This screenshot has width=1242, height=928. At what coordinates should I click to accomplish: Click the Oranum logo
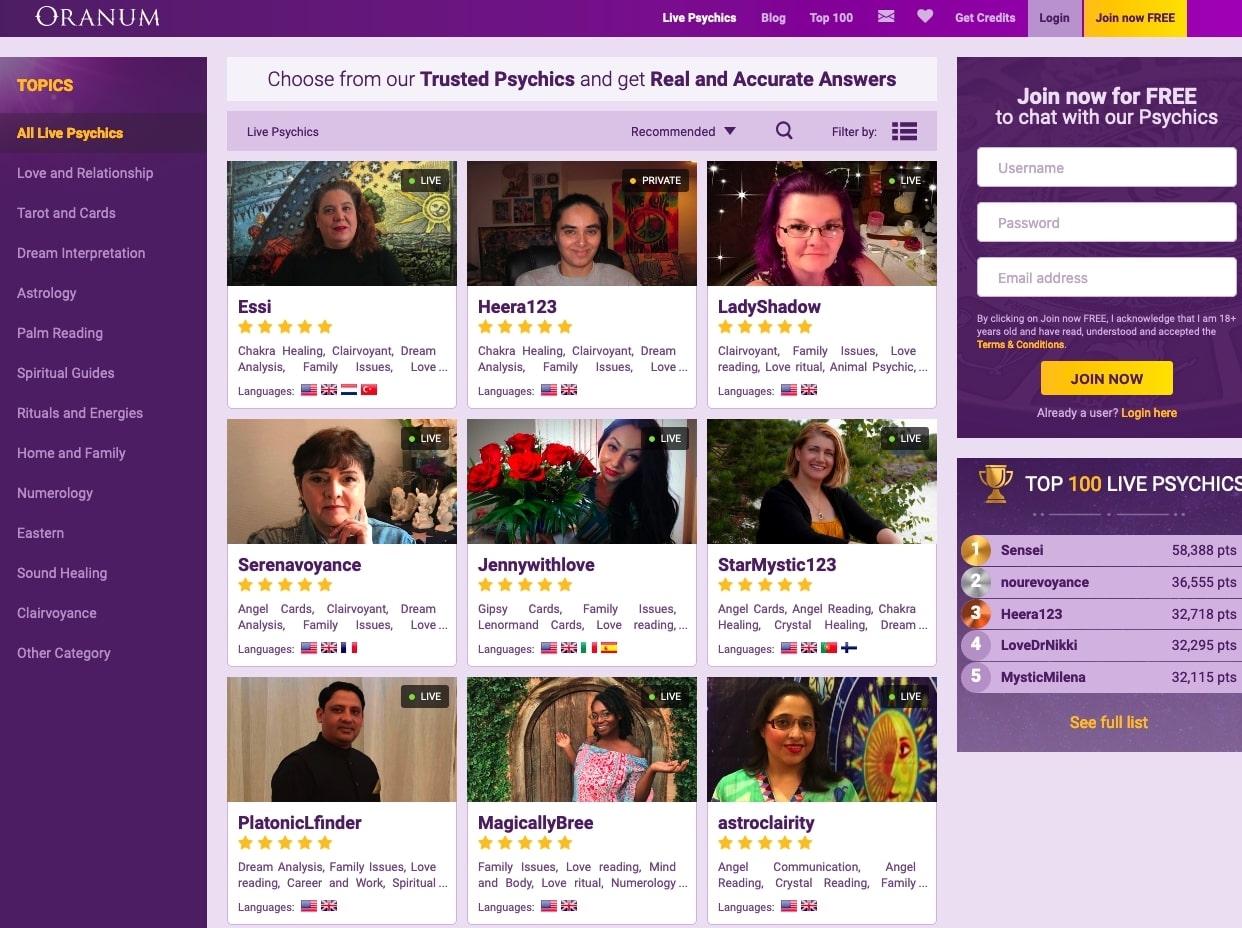pos(97,16)
